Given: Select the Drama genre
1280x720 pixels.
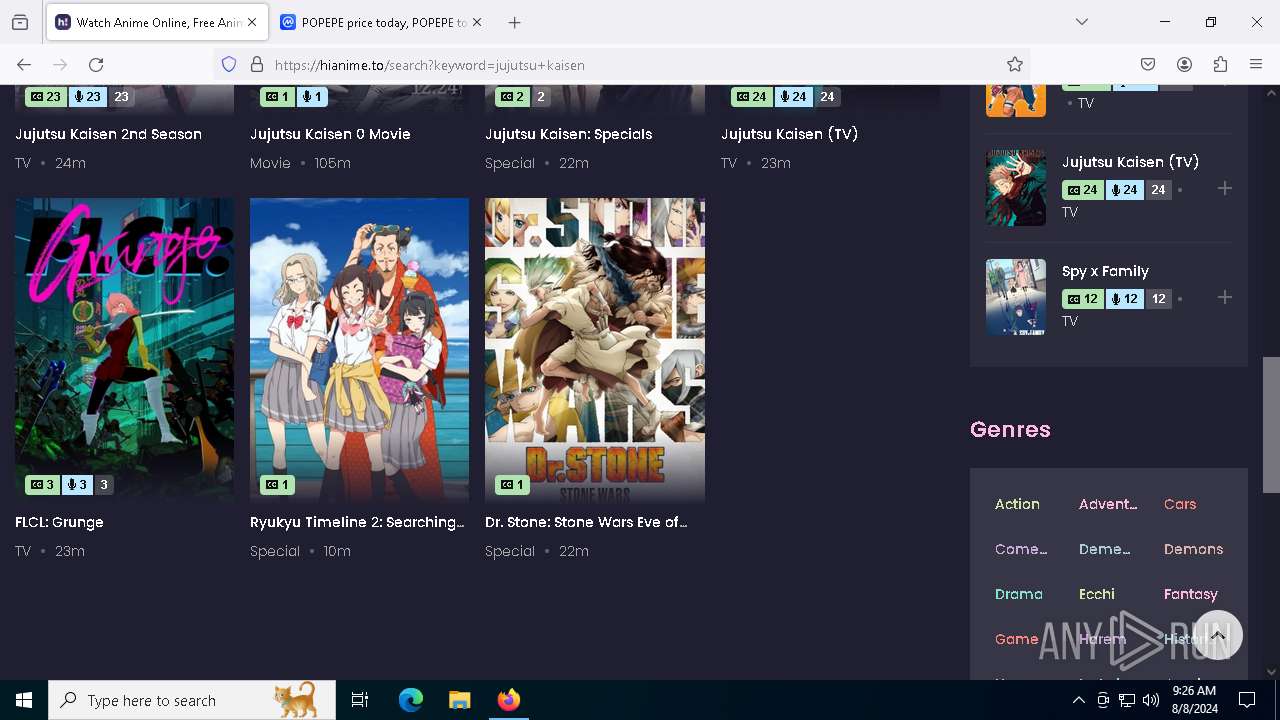Looking at the screenshot, I should coord(1019,594).
